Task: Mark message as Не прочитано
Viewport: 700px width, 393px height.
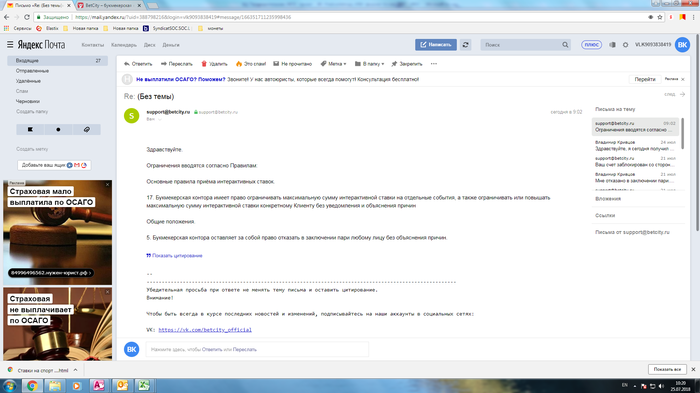Action: [x=292, y=64]
